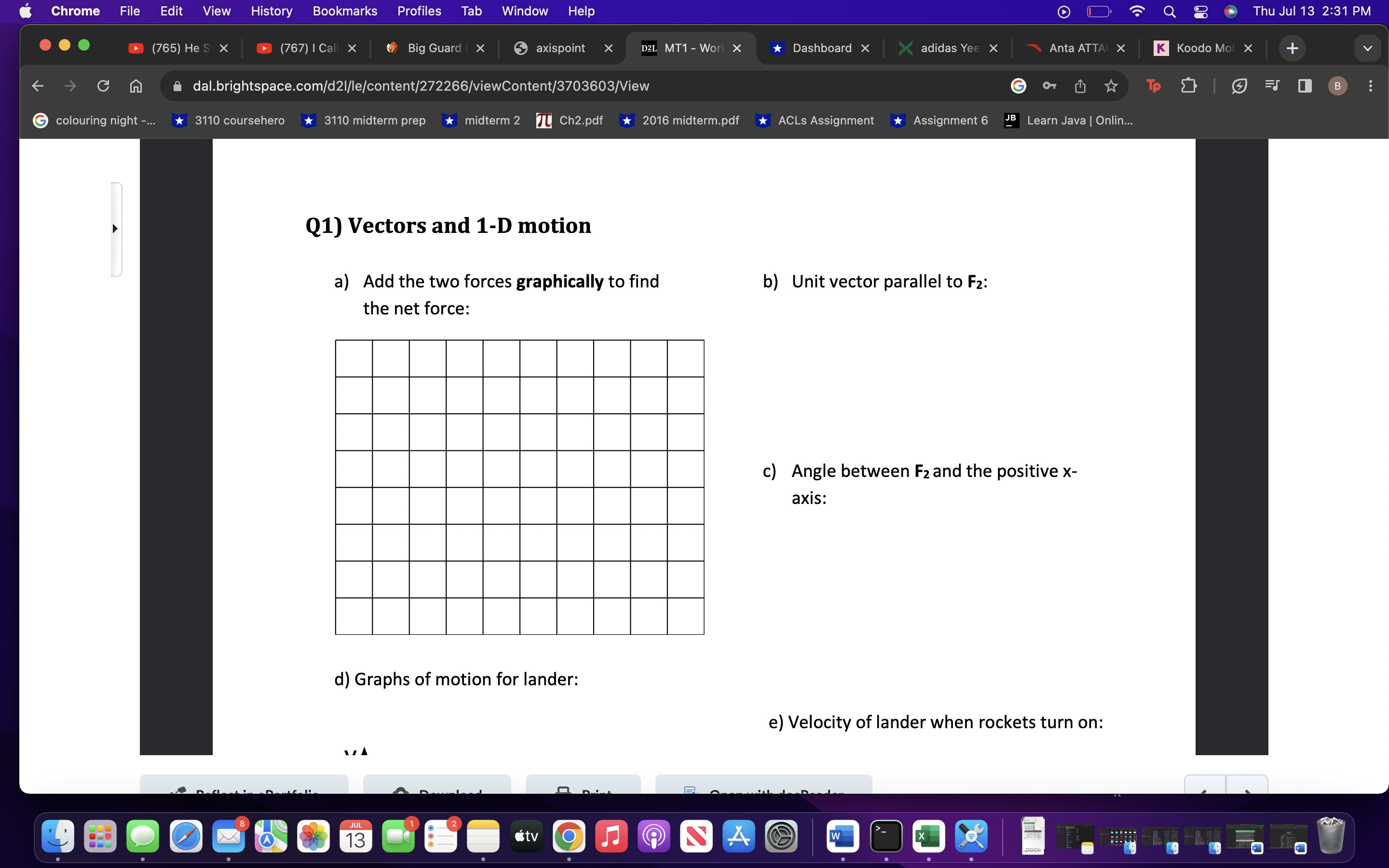1389x868 pixels.
Task: Open the tab search chevron
Action: pyautogui.click(x=1367, y=48)
